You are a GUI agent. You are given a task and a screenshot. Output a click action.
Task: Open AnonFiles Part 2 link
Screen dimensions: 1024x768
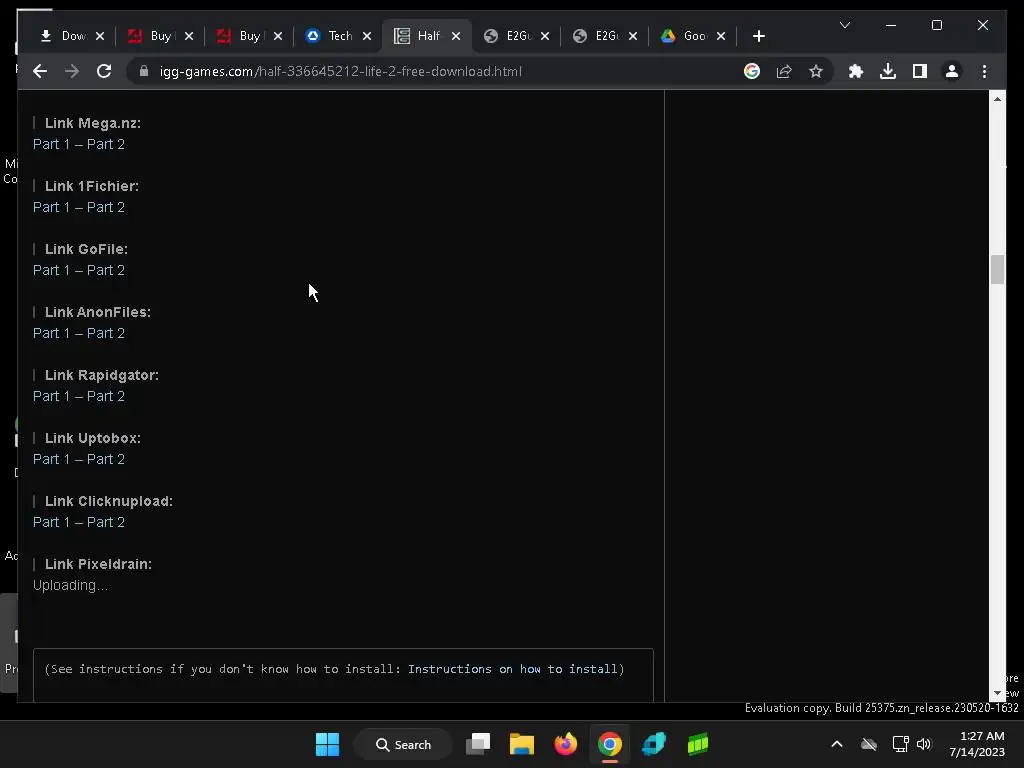pyautogui.click(x=106, y=333)
